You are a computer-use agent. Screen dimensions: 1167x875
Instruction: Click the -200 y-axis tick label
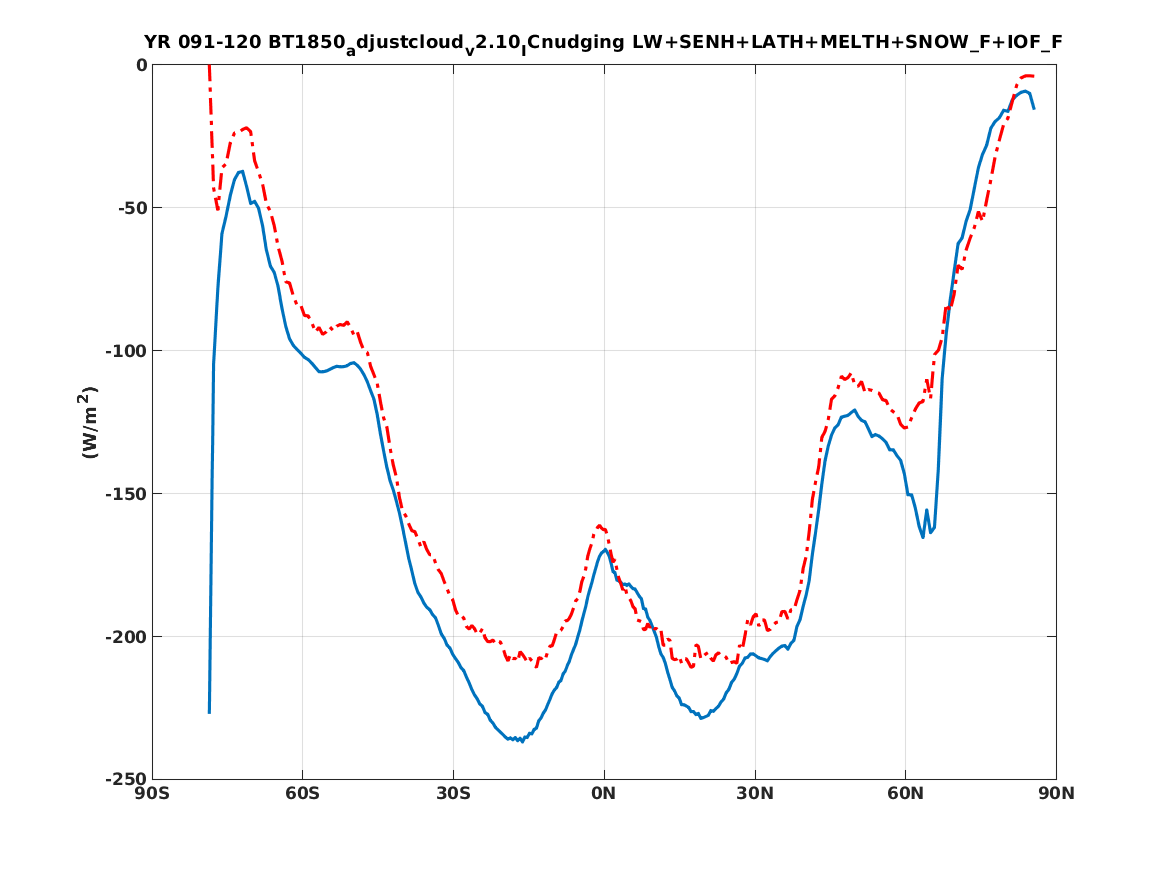(127, 637)
